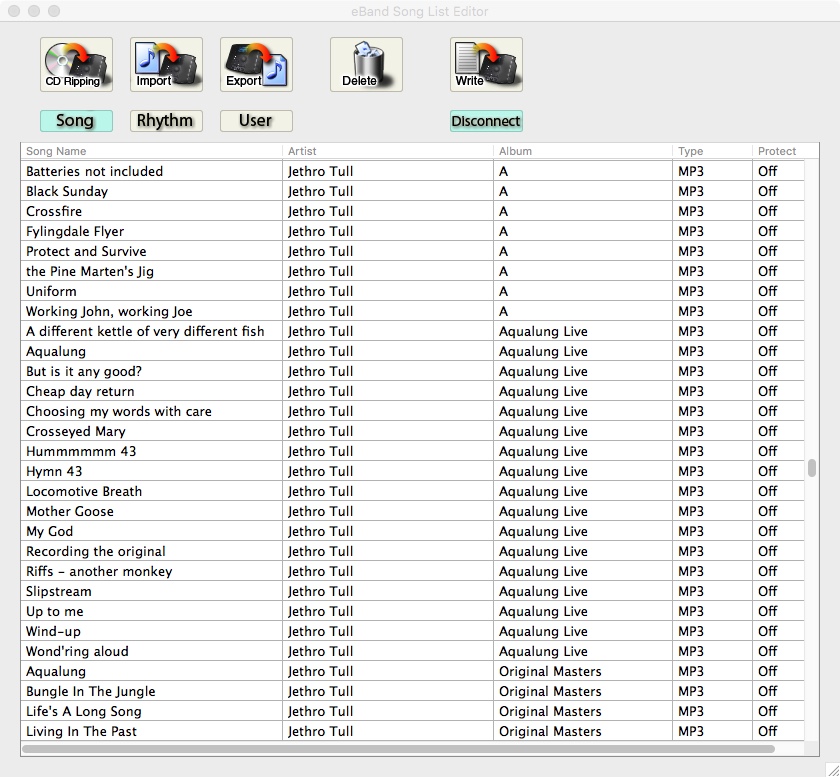Select Choosing my words with care
840x777 pixels.
coord(412,411)
